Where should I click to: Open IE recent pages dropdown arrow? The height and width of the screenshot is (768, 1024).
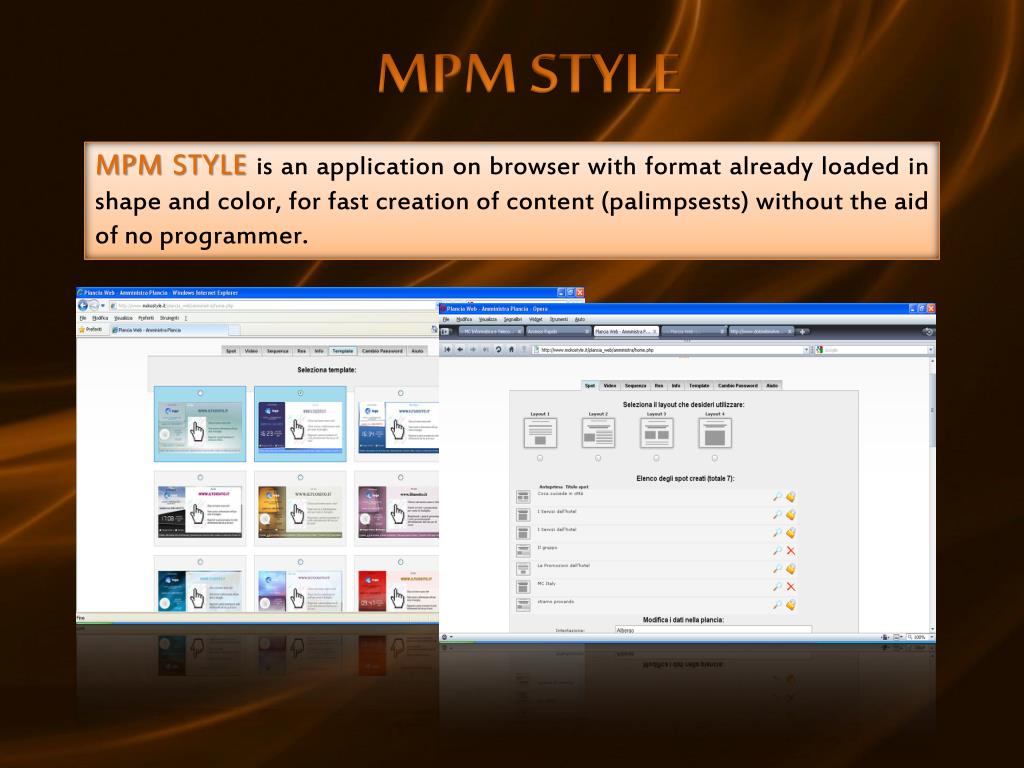[x=103, y=306]
